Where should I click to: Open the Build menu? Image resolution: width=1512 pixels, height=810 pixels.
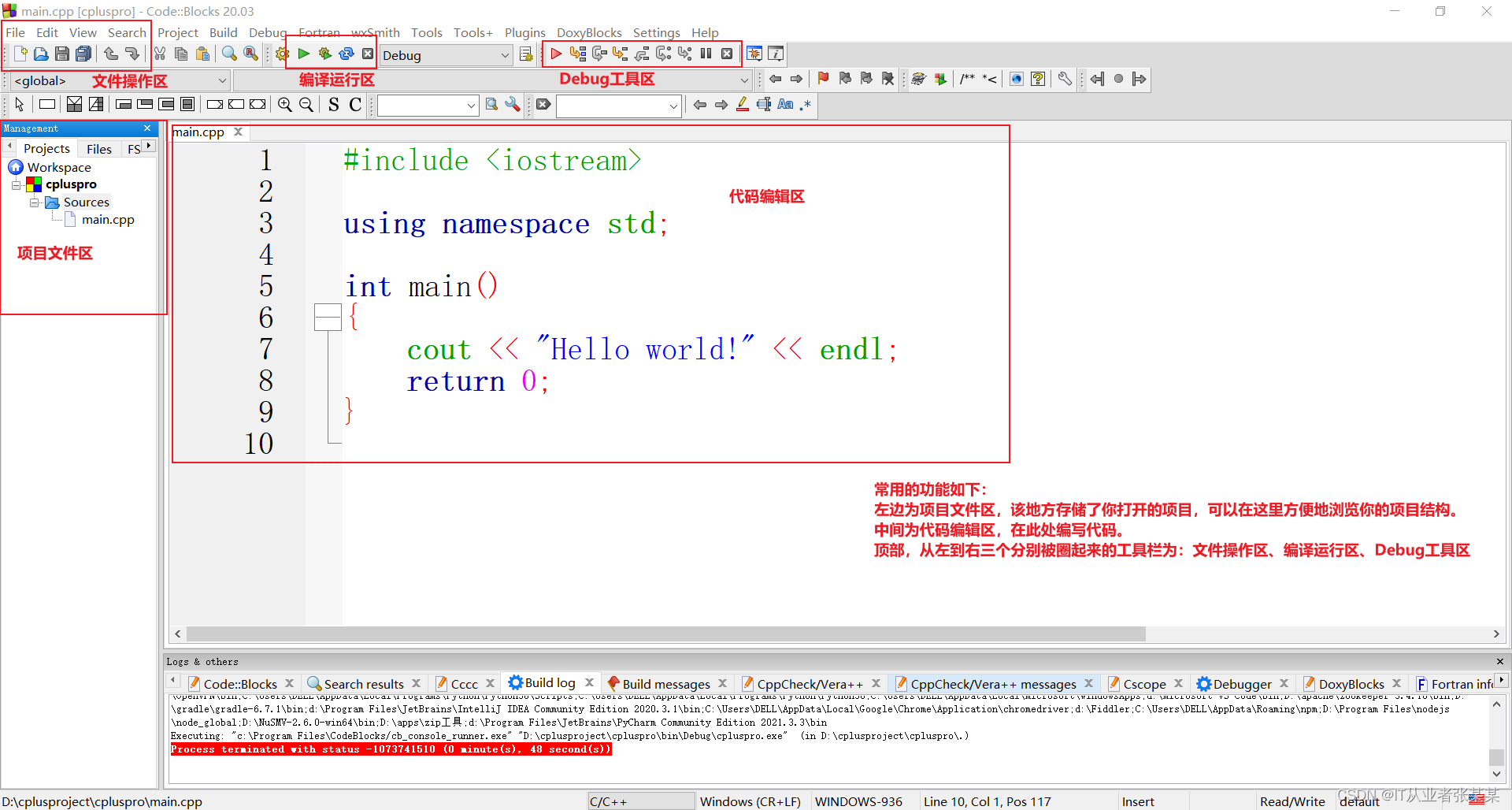tap(223, 32)
